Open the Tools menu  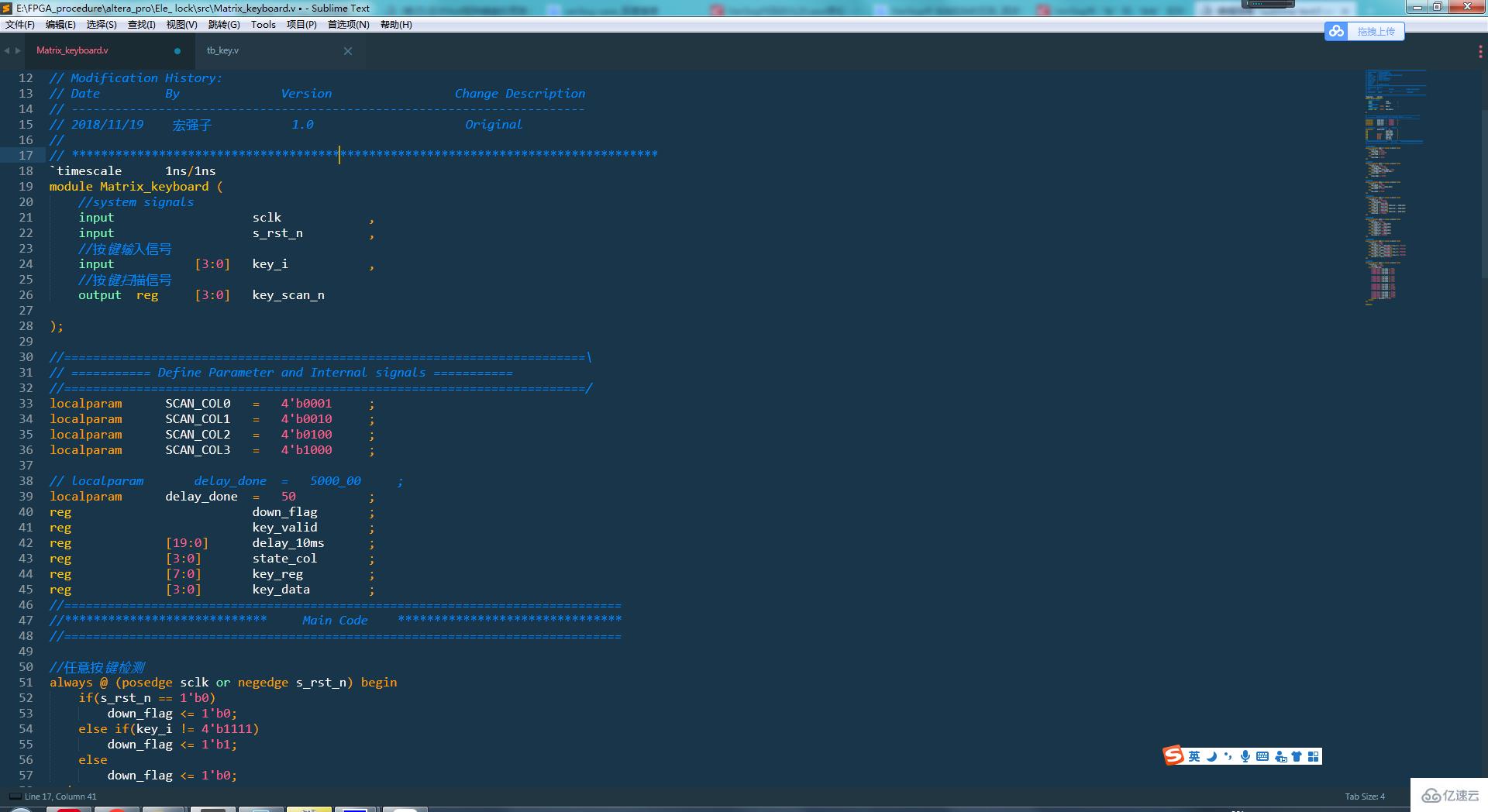[x=263, y=24]
